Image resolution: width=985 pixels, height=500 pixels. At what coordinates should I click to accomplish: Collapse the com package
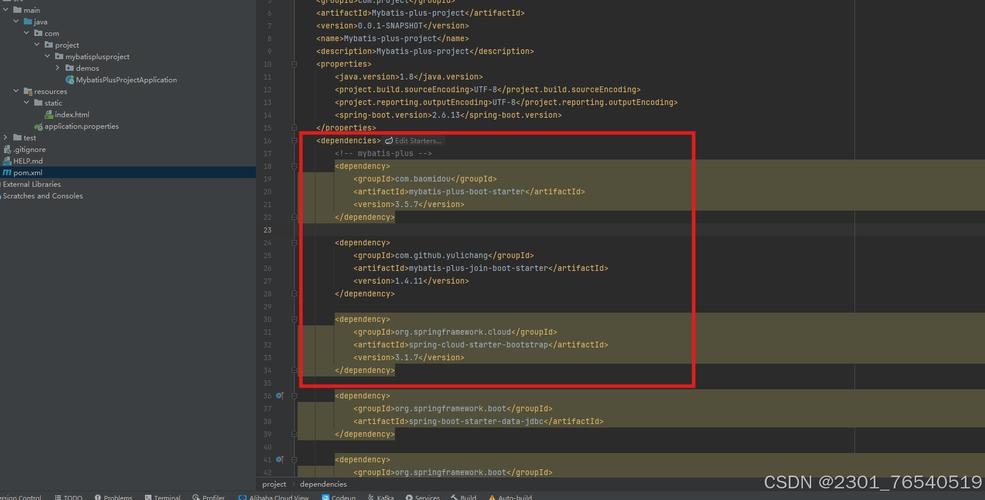[26, 33]
